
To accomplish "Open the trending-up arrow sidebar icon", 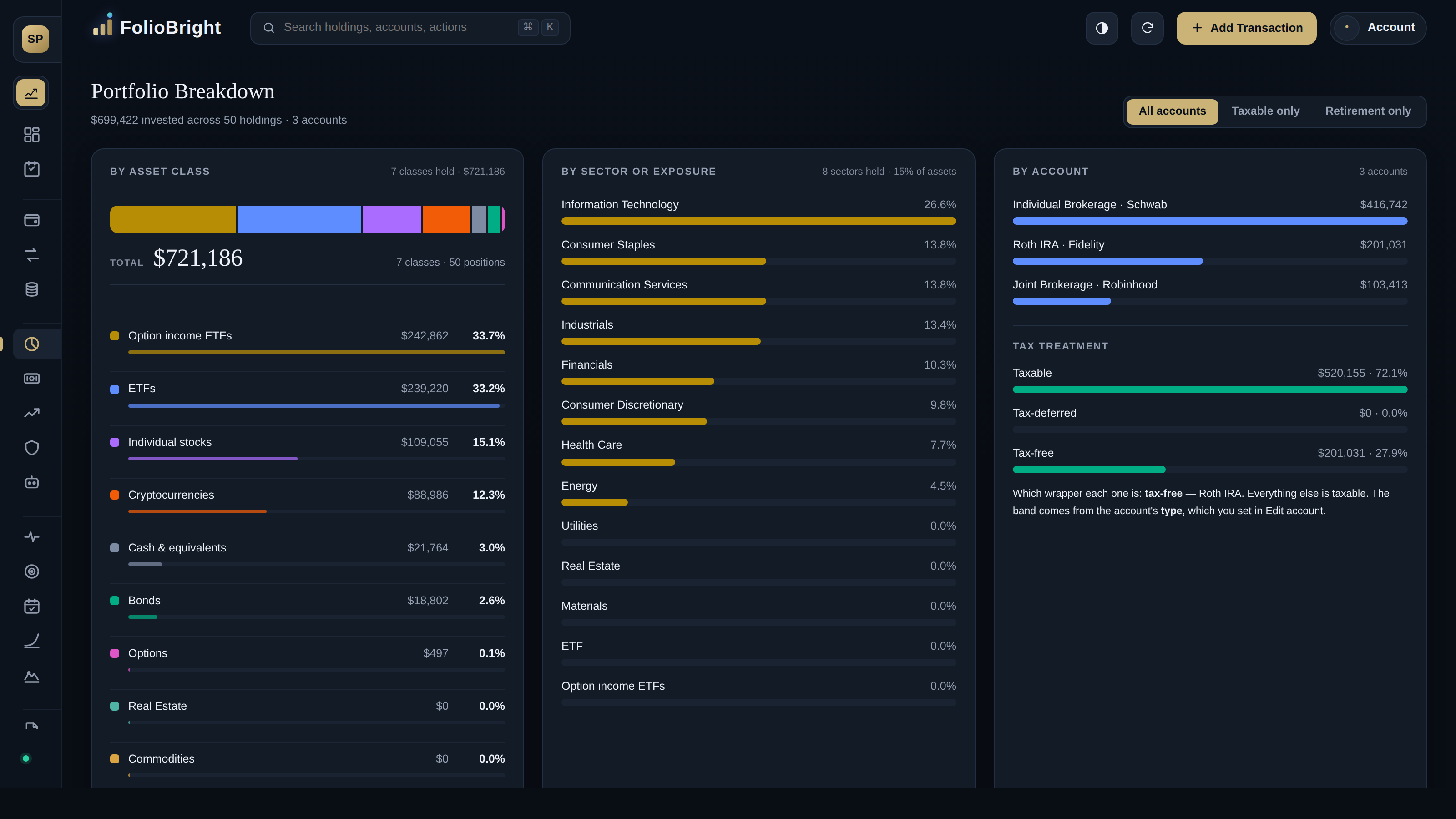I will coord(32,413).
